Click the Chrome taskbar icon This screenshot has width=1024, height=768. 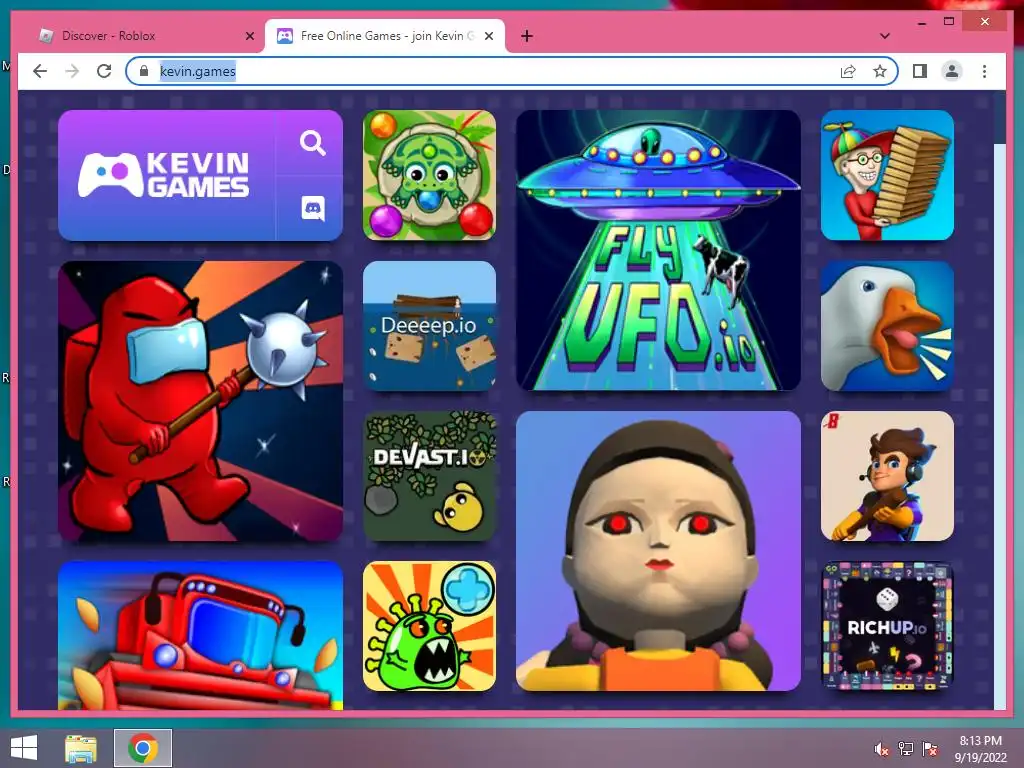(143, 748)
